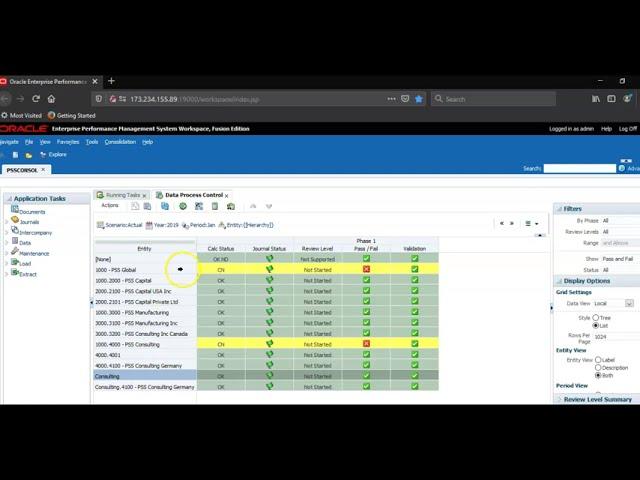Click the trash bin icon in Data Process toolbar
This screenshot has height=480, width=640.
[x=215, y=206]
